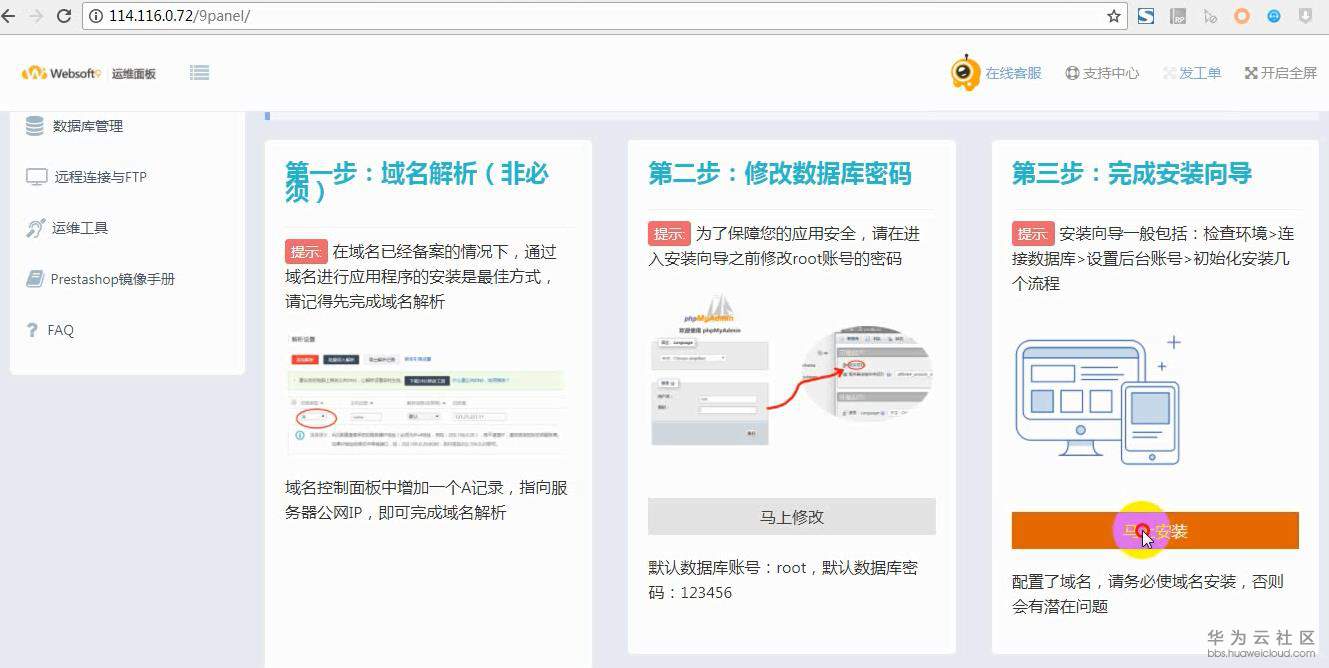Click the 马上修改 button
The image size is (1329, 668).
(792, 517)
